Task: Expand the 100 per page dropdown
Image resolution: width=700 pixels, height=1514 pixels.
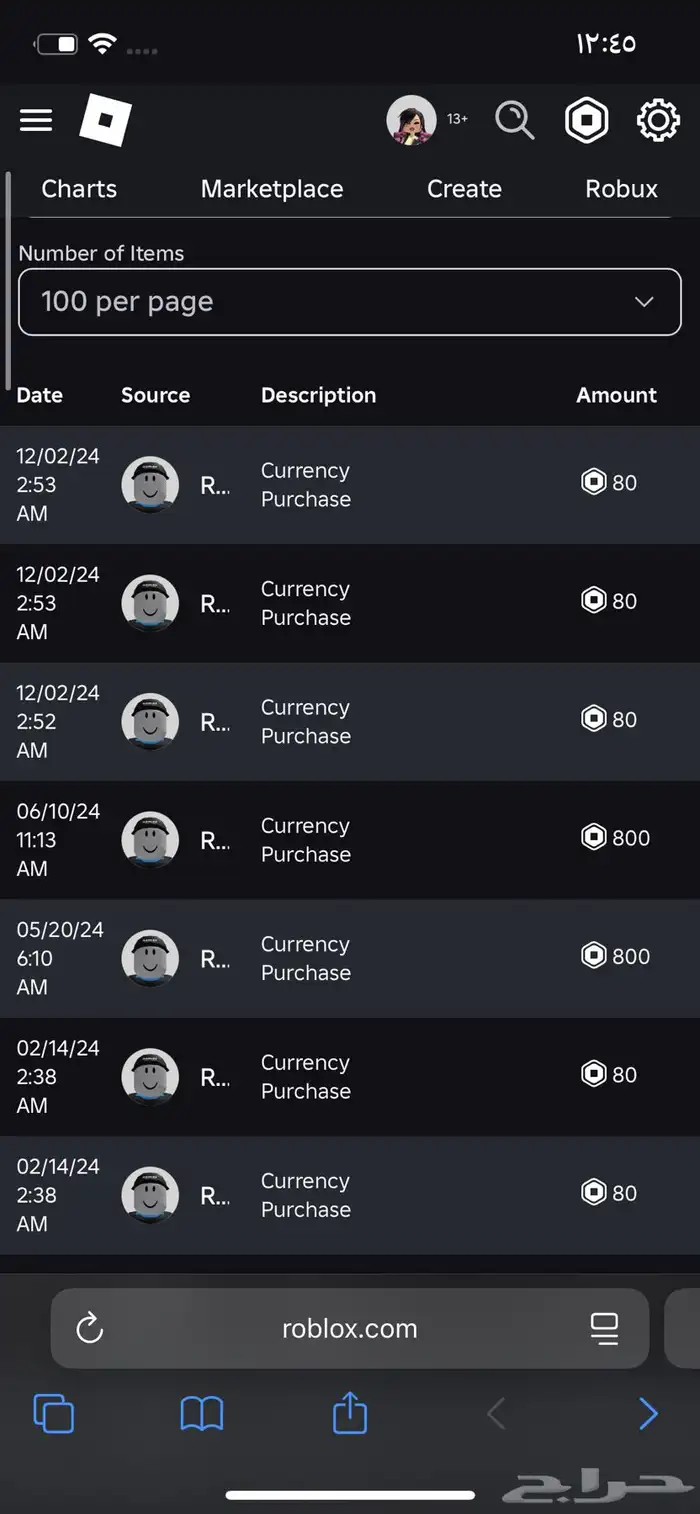Action: [x=350, y=302]
